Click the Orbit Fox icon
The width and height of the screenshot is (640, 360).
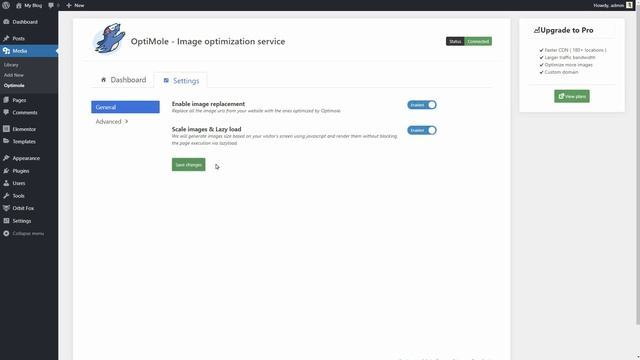(x=6, y=208)
